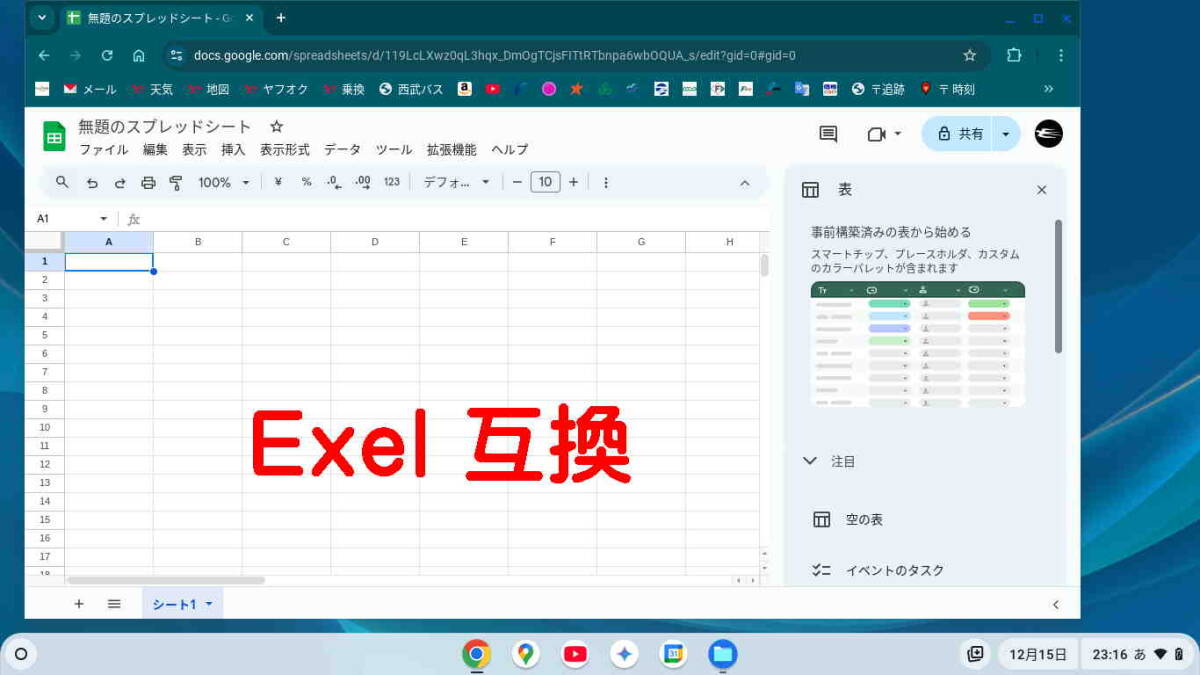Open a new browser tab

click(x=281, y=18)
